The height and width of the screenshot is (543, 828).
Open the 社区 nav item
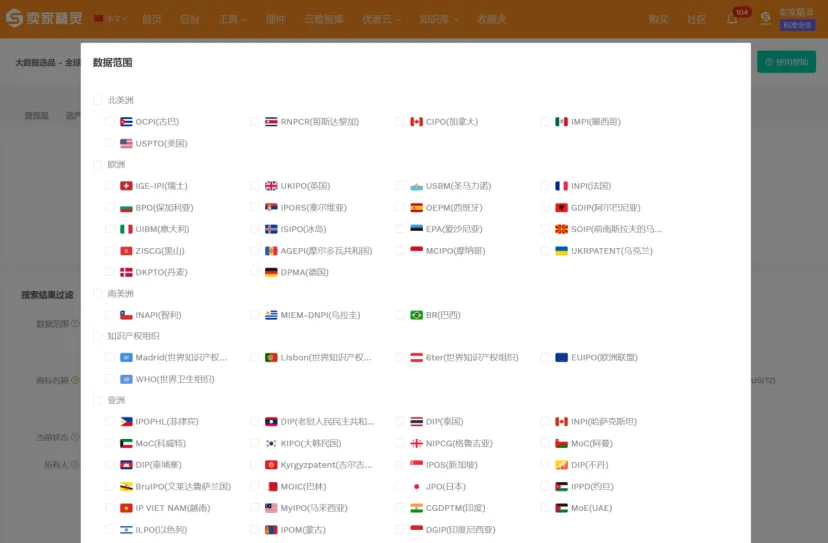point(697,19)
